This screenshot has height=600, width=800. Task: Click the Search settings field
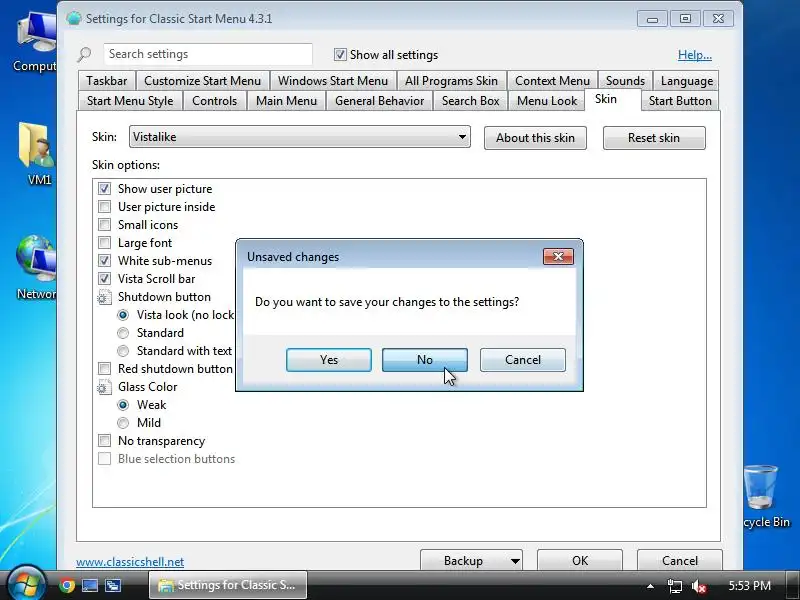tap(208, 54)
